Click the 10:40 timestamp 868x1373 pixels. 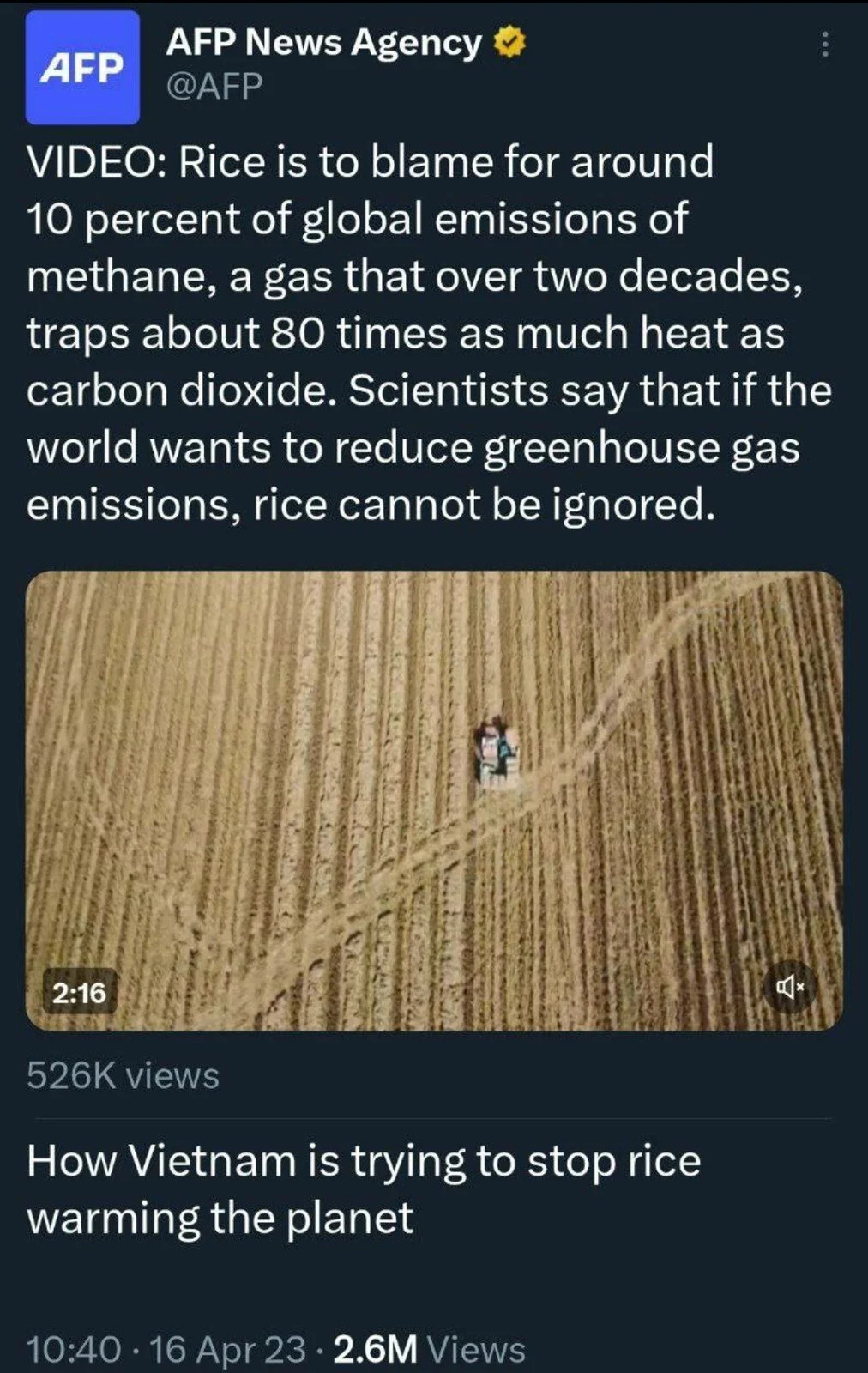tap(74, 1349)
